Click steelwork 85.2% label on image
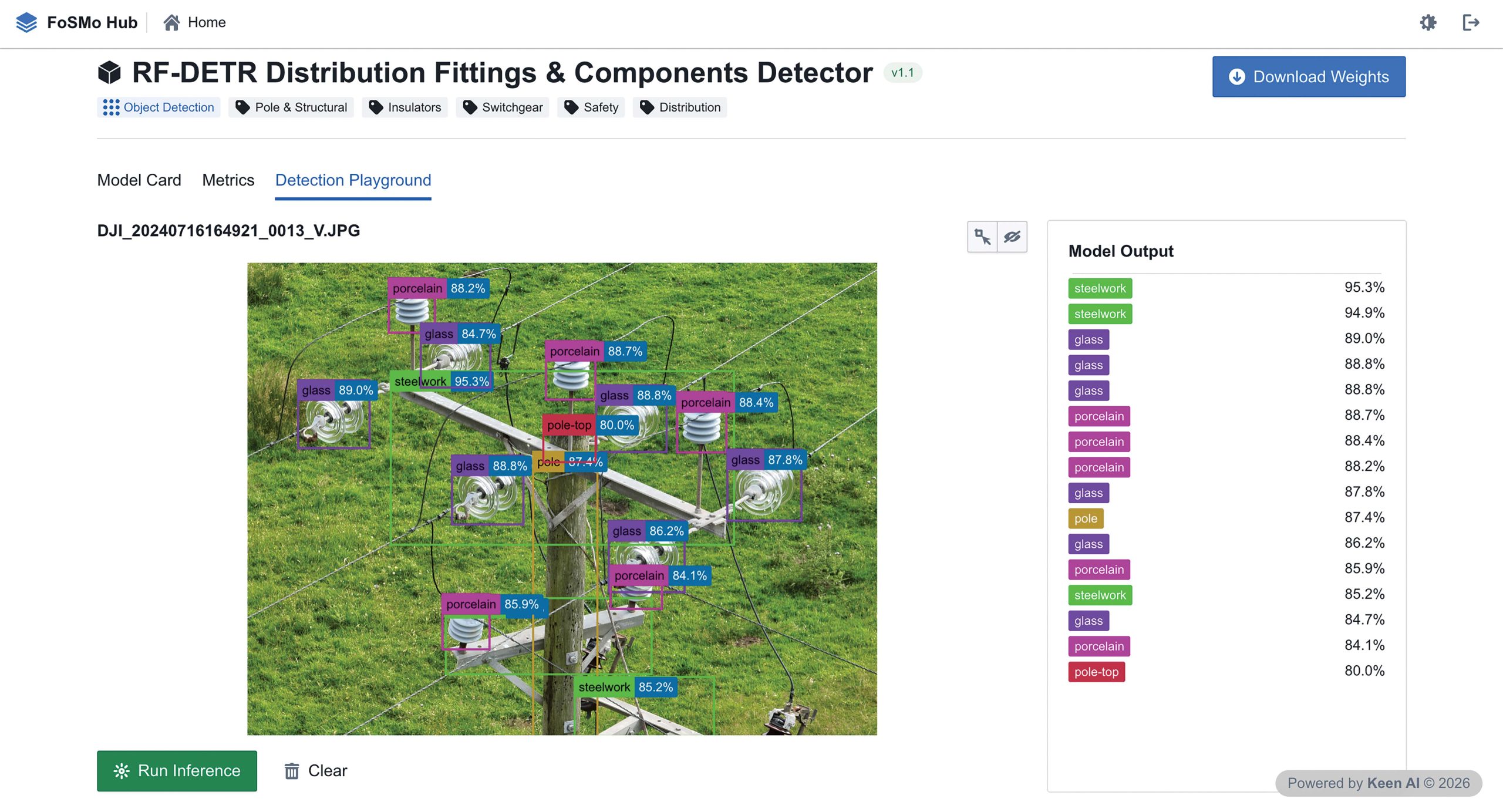 click(626, 688)
